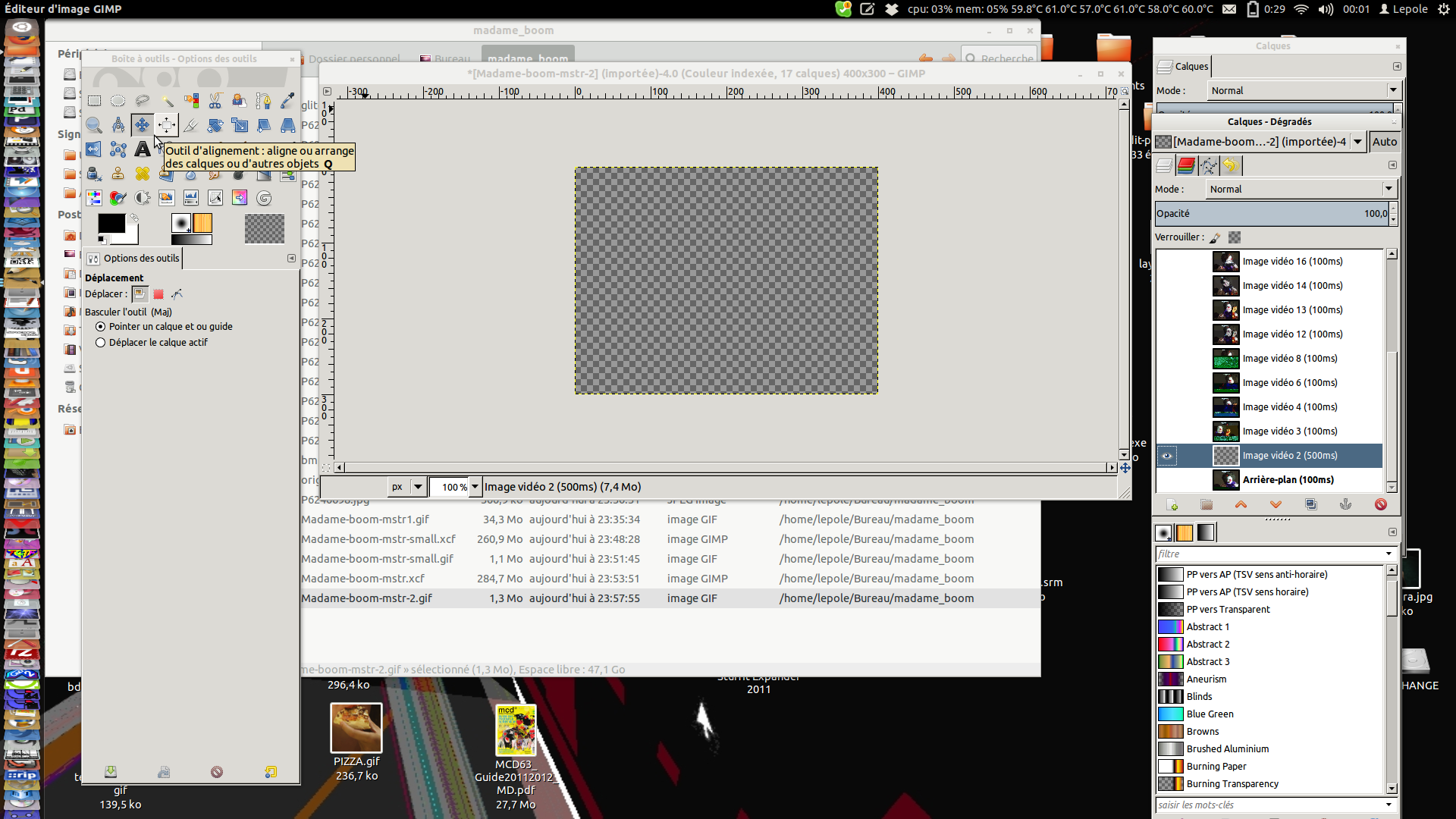Screen dimensions: 1456x819
Task: Toggle the lock alpha channel checkbox
Action: pos(1235,237)
